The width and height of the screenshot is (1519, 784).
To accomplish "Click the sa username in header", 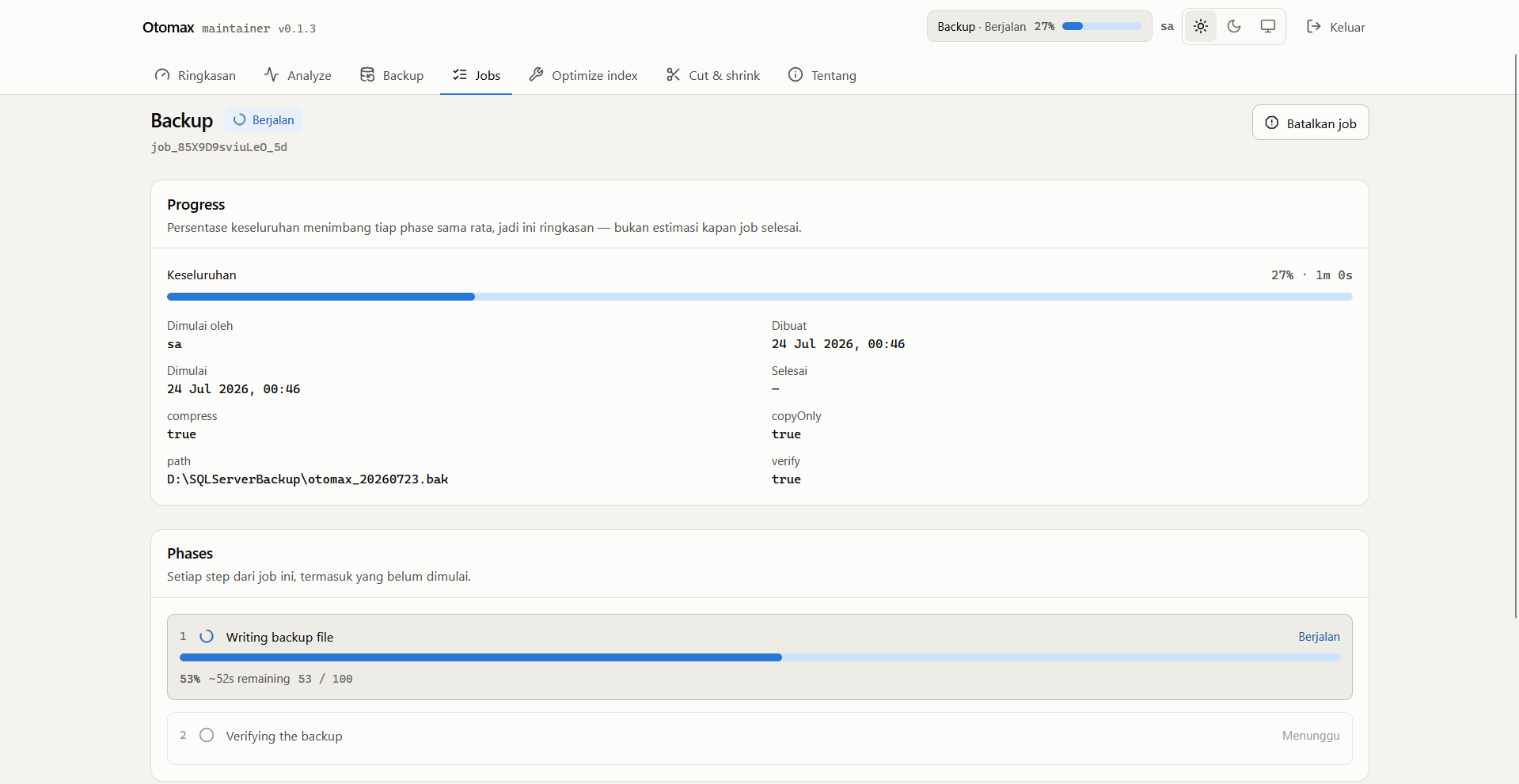I will click(x=1167, y=26).
